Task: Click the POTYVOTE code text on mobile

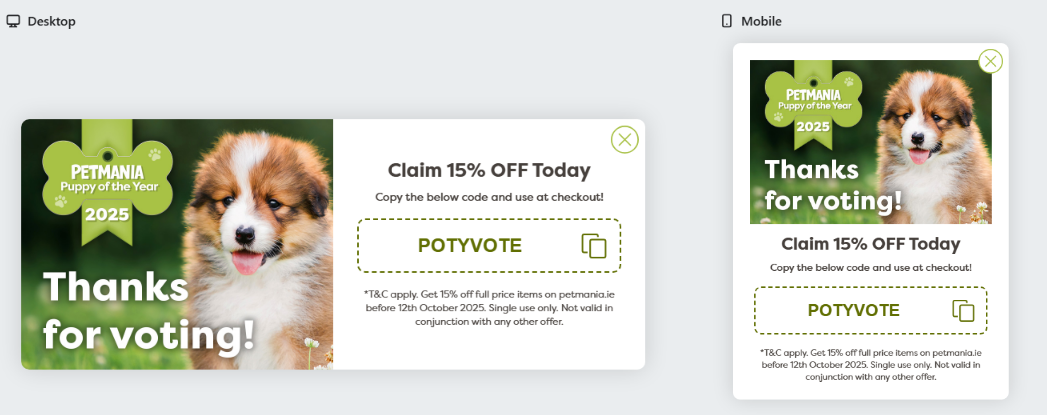Action: pos(853,310)
